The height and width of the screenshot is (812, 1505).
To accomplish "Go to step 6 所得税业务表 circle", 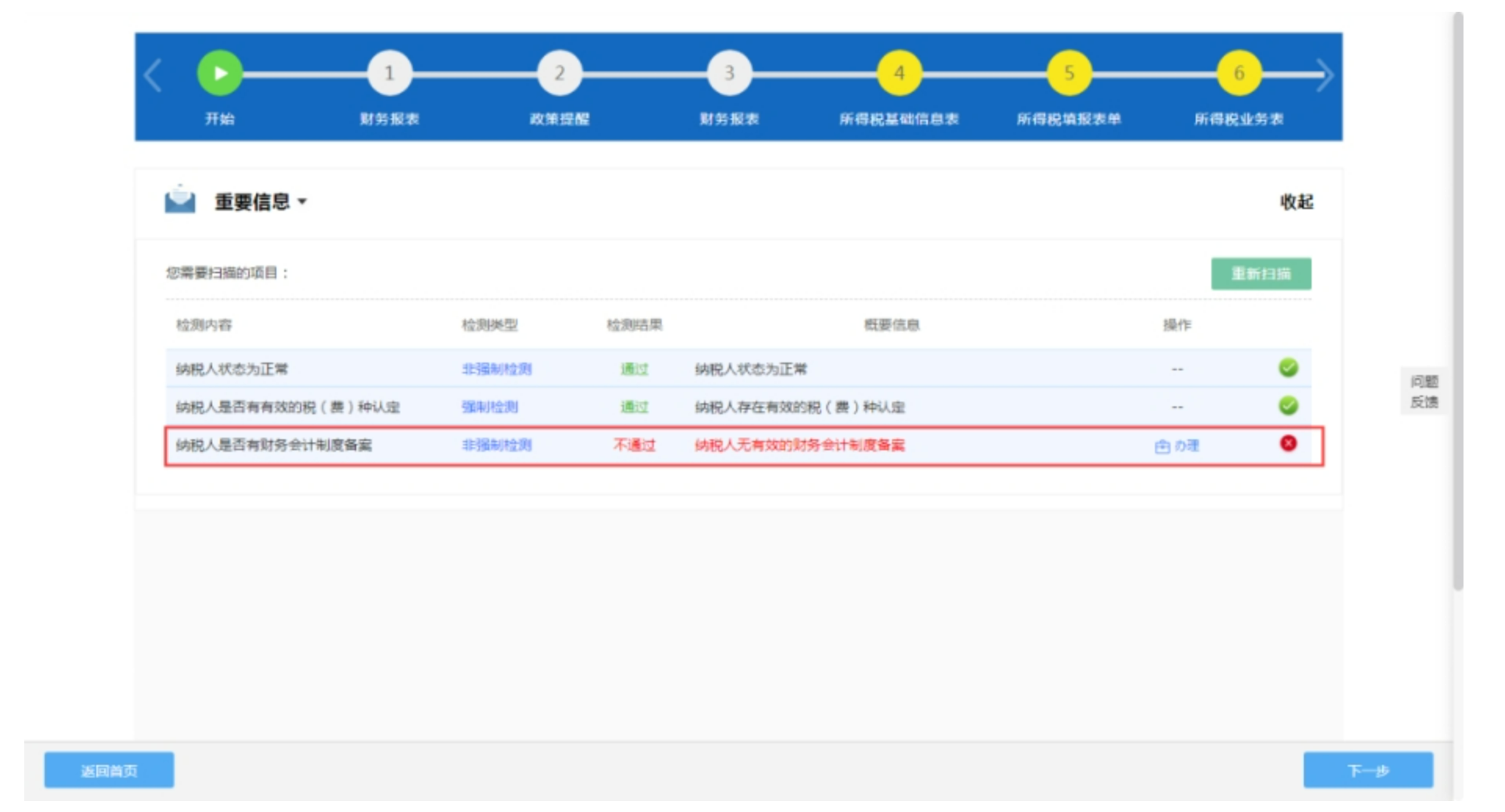I will tap(1239, 73).
